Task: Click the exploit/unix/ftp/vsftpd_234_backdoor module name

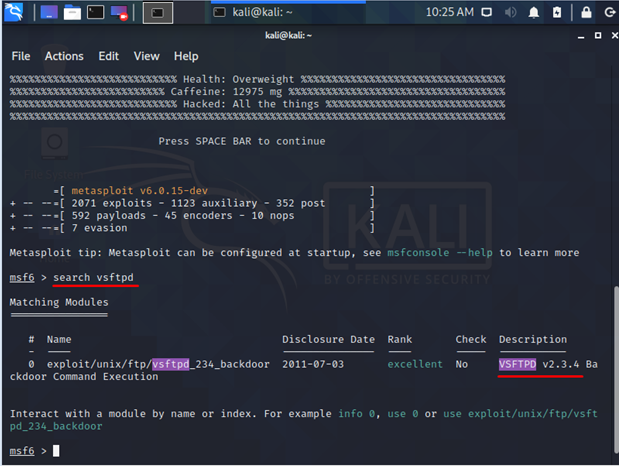Action: [x=158, y=364]
